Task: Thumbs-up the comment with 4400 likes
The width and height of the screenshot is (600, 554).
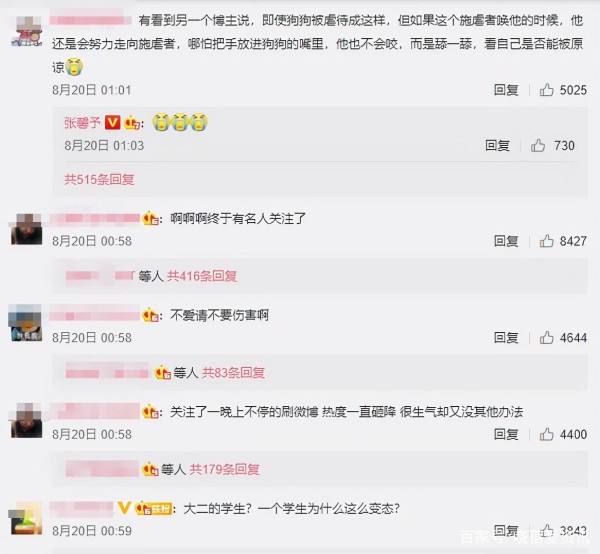Action: click(546, 434)
